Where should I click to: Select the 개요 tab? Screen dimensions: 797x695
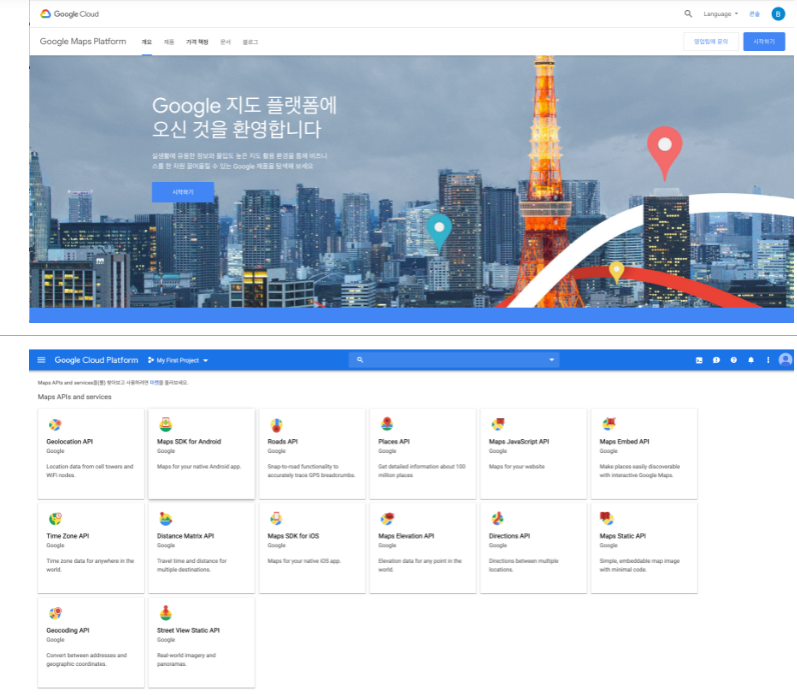(x=146, y=42)
